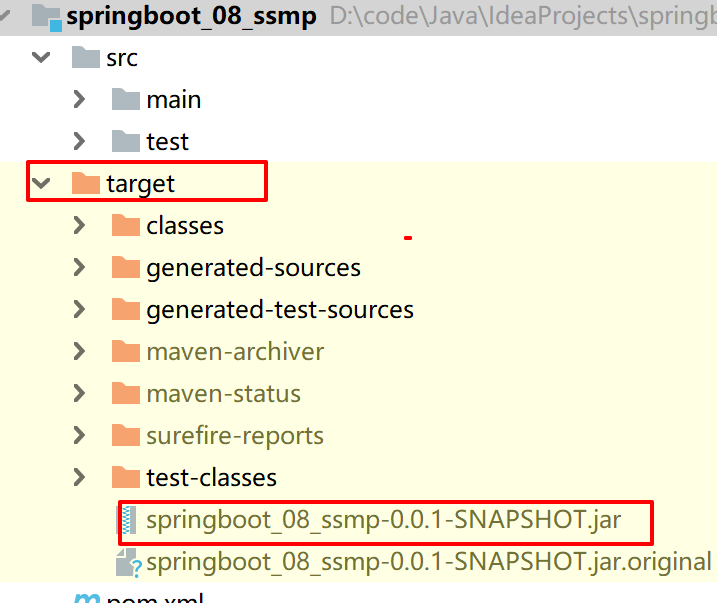Click the springboot_08_ssmp project module icon

(46, 17)
